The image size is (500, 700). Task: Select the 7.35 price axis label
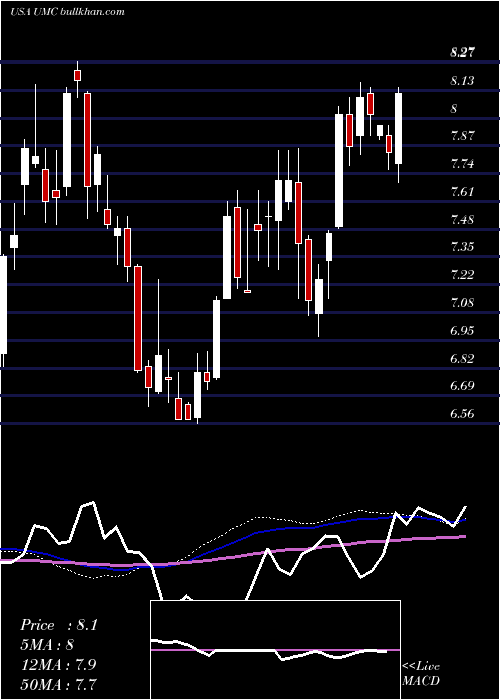[462, 247]
